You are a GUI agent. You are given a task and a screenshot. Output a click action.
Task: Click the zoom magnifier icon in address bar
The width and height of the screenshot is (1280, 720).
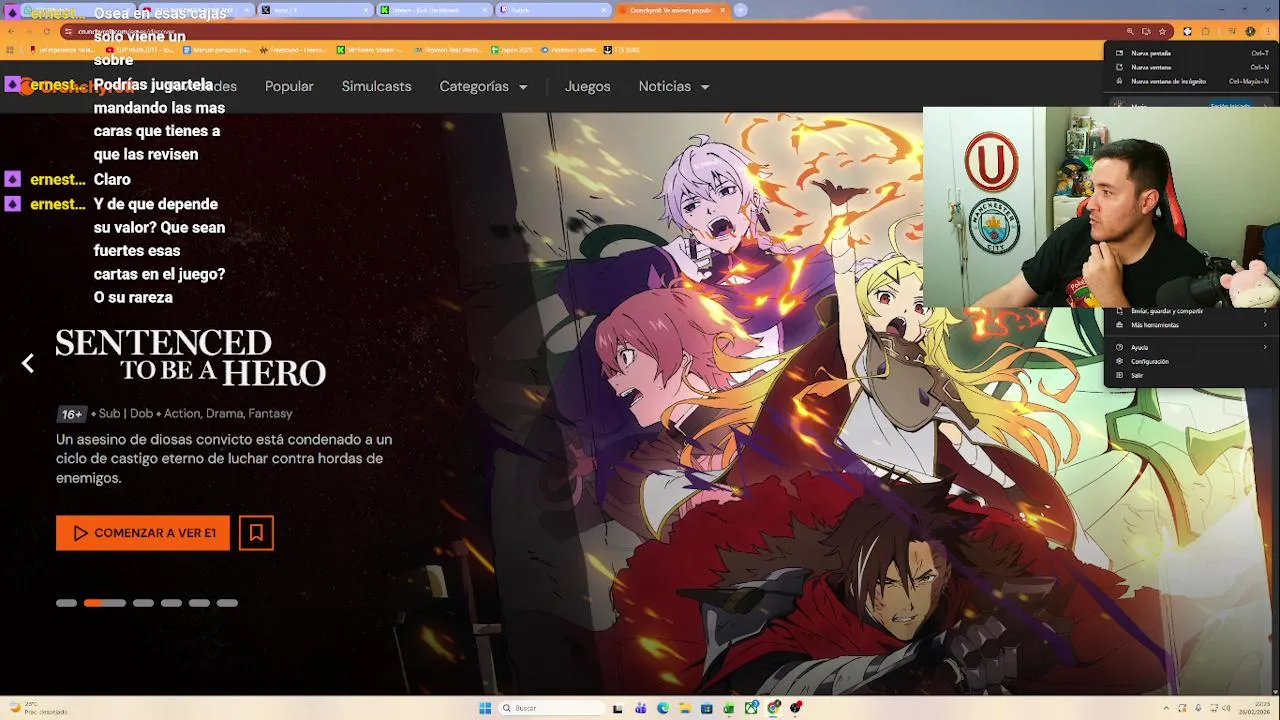[1130, 31]
